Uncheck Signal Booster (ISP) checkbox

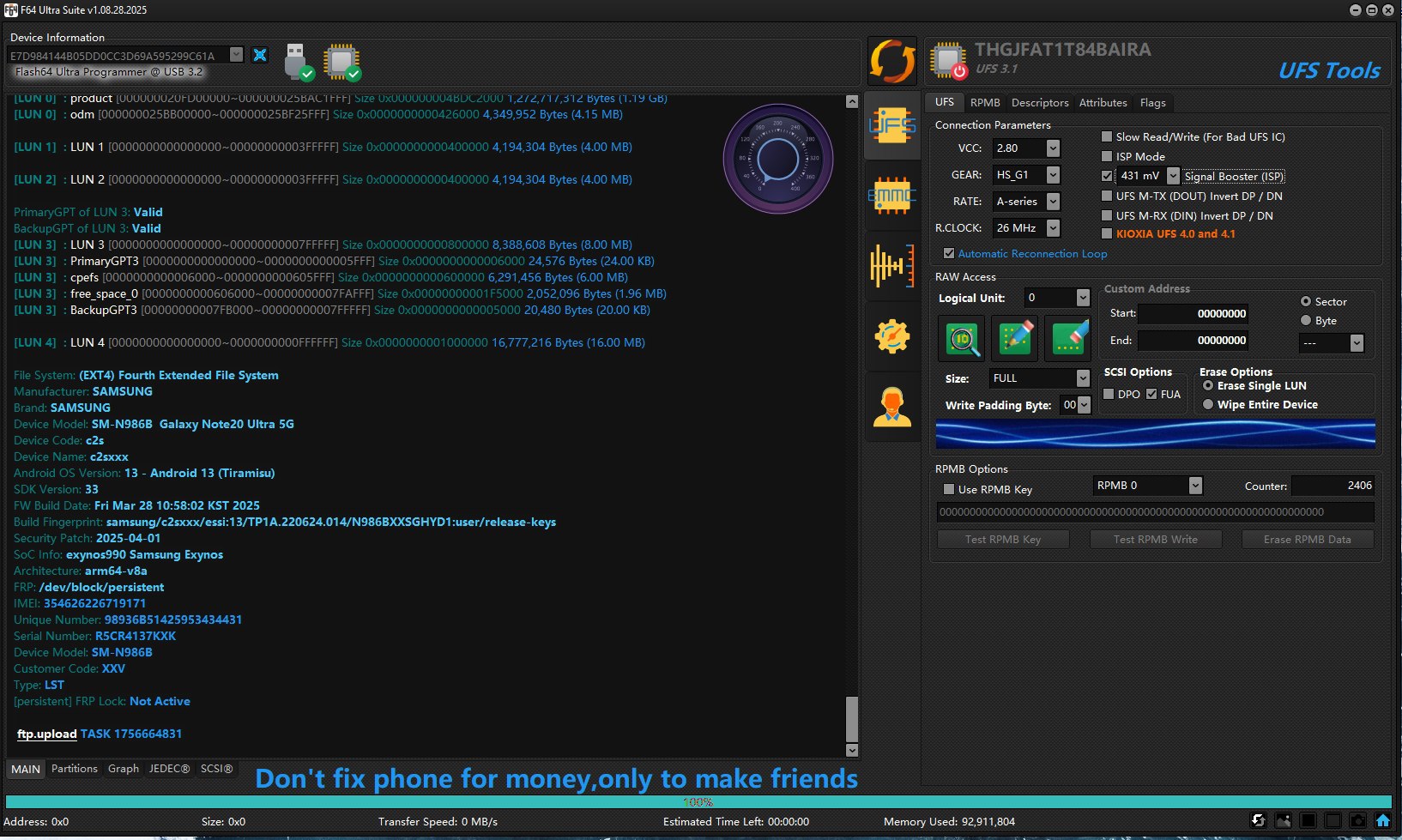coord(1107,176)
